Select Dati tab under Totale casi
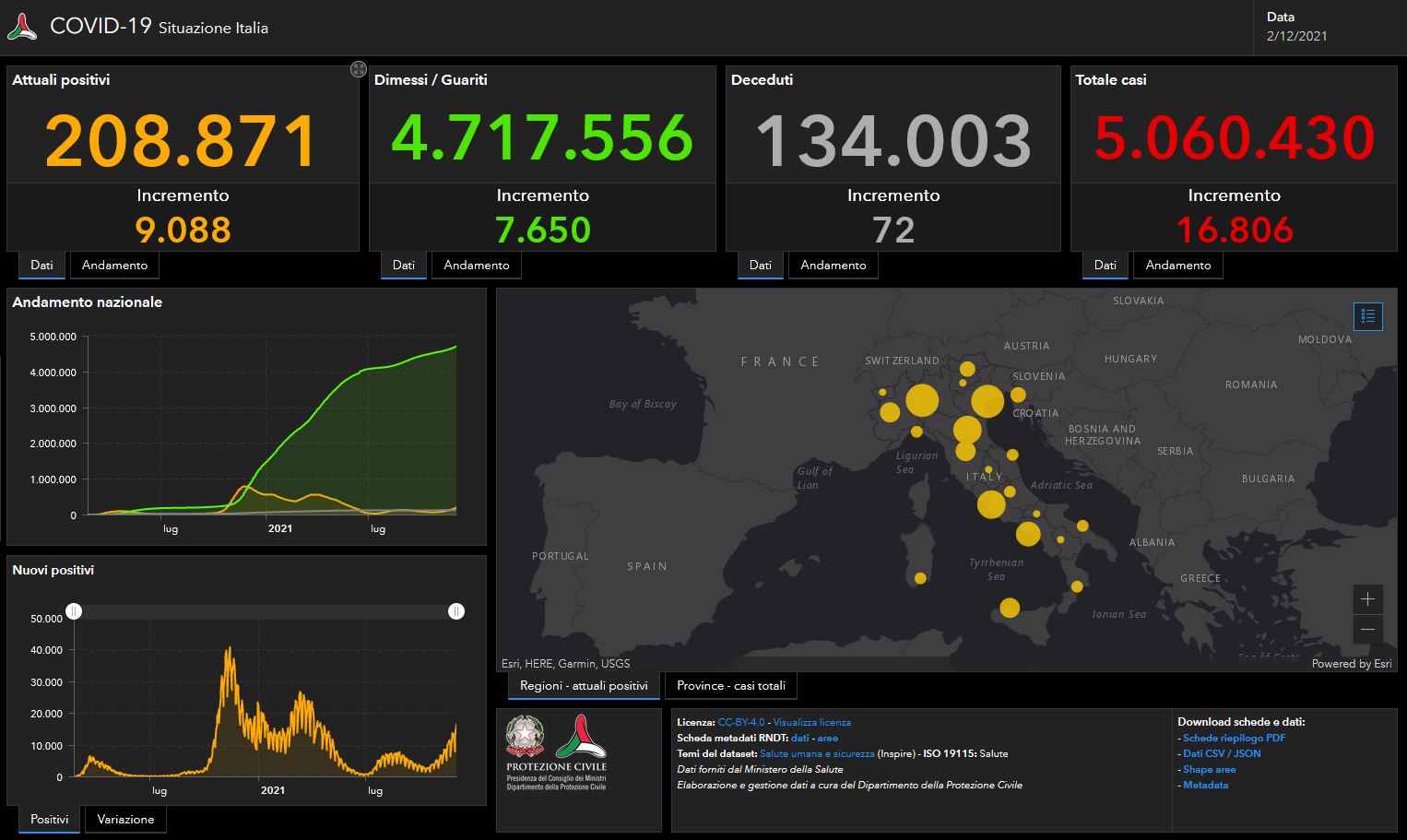Screen dimensions: 1407x840 tap(1105, 266)
